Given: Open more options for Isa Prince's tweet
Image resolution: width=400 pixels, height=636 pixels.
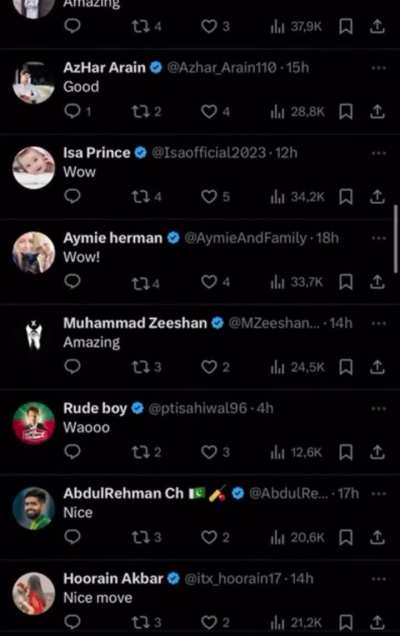Looking at the screenshot, I should click(x=378, y=153).
